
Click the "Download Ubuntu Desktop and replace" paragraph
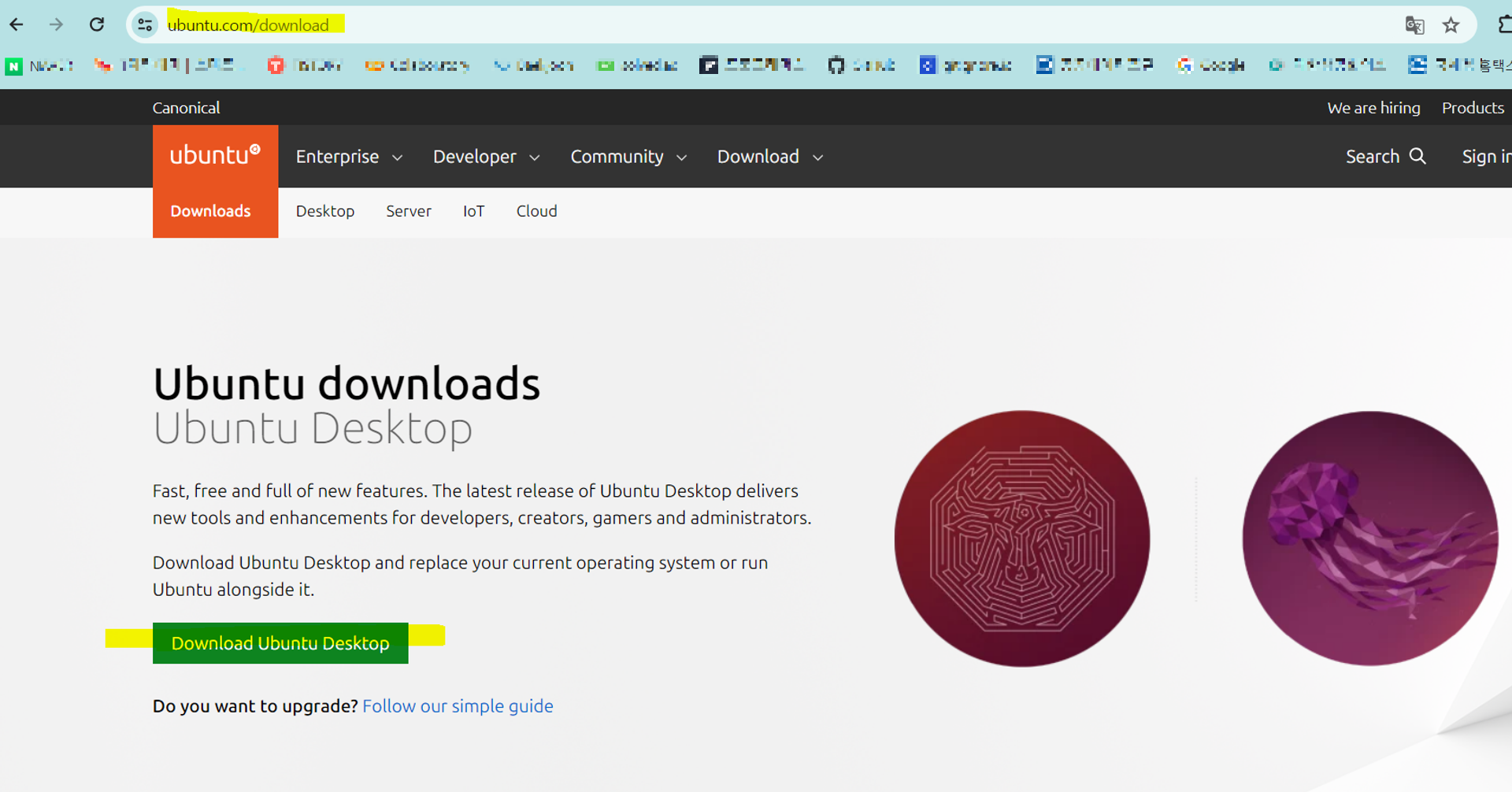point(460,575)
